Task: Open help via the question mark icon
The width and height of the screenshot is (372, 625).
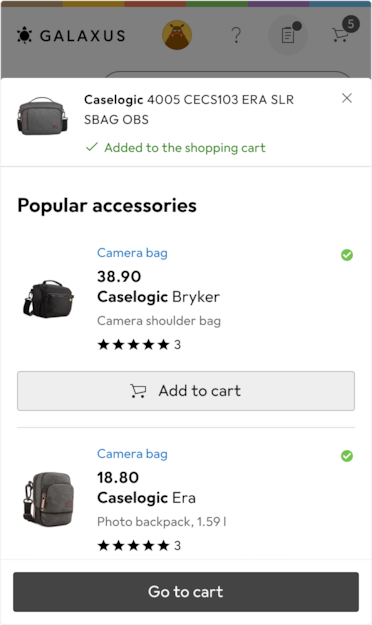Action: [236, 35]
